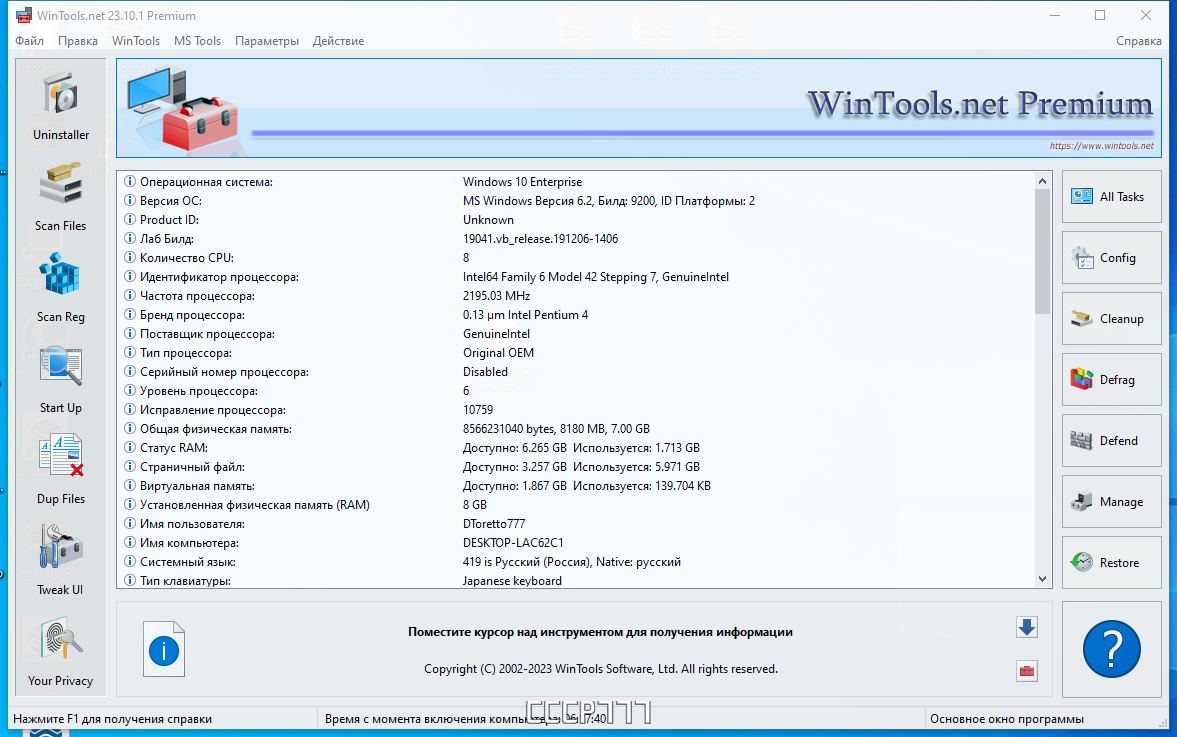Select the Общая физическая память row label

click(x=215, y=429)
